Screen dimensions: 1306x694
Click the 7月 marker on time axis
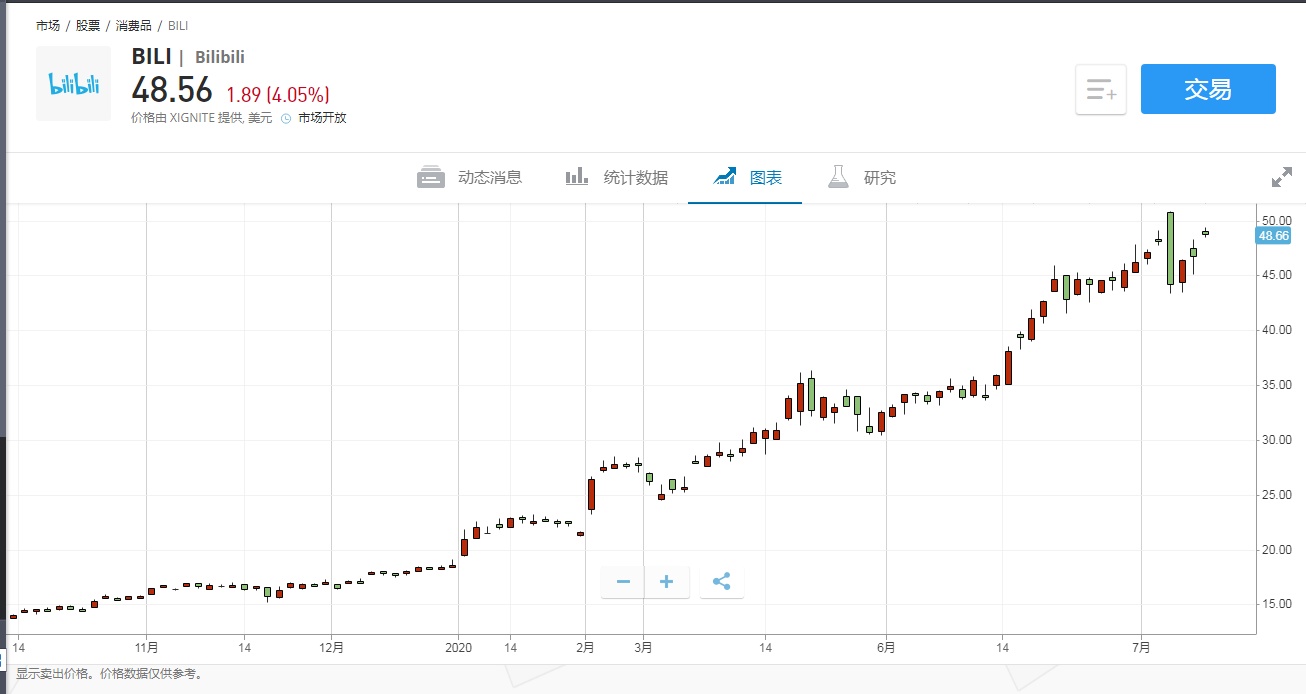tap(1141, 648)
